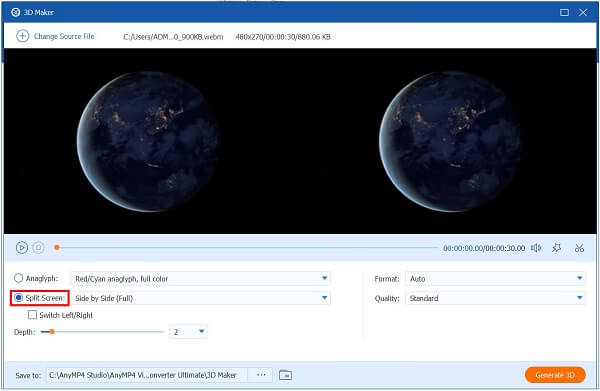Play the video preview
Screen dimensions: 600x391
click(x=22, y=248)
